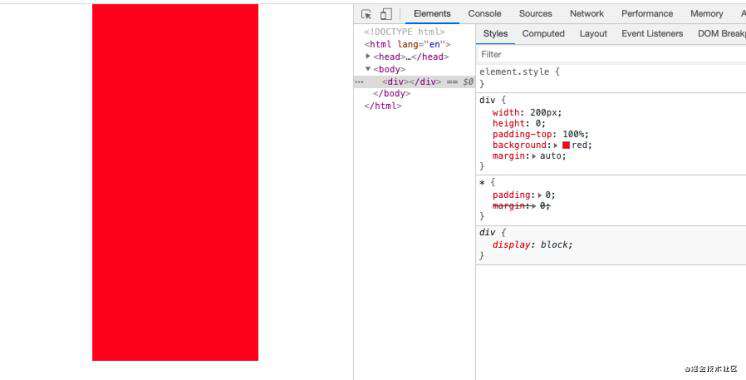Expand the padding shorthand arrow
Image resolution: width=746 pixels, height=380 pixels.
(540, 195)
